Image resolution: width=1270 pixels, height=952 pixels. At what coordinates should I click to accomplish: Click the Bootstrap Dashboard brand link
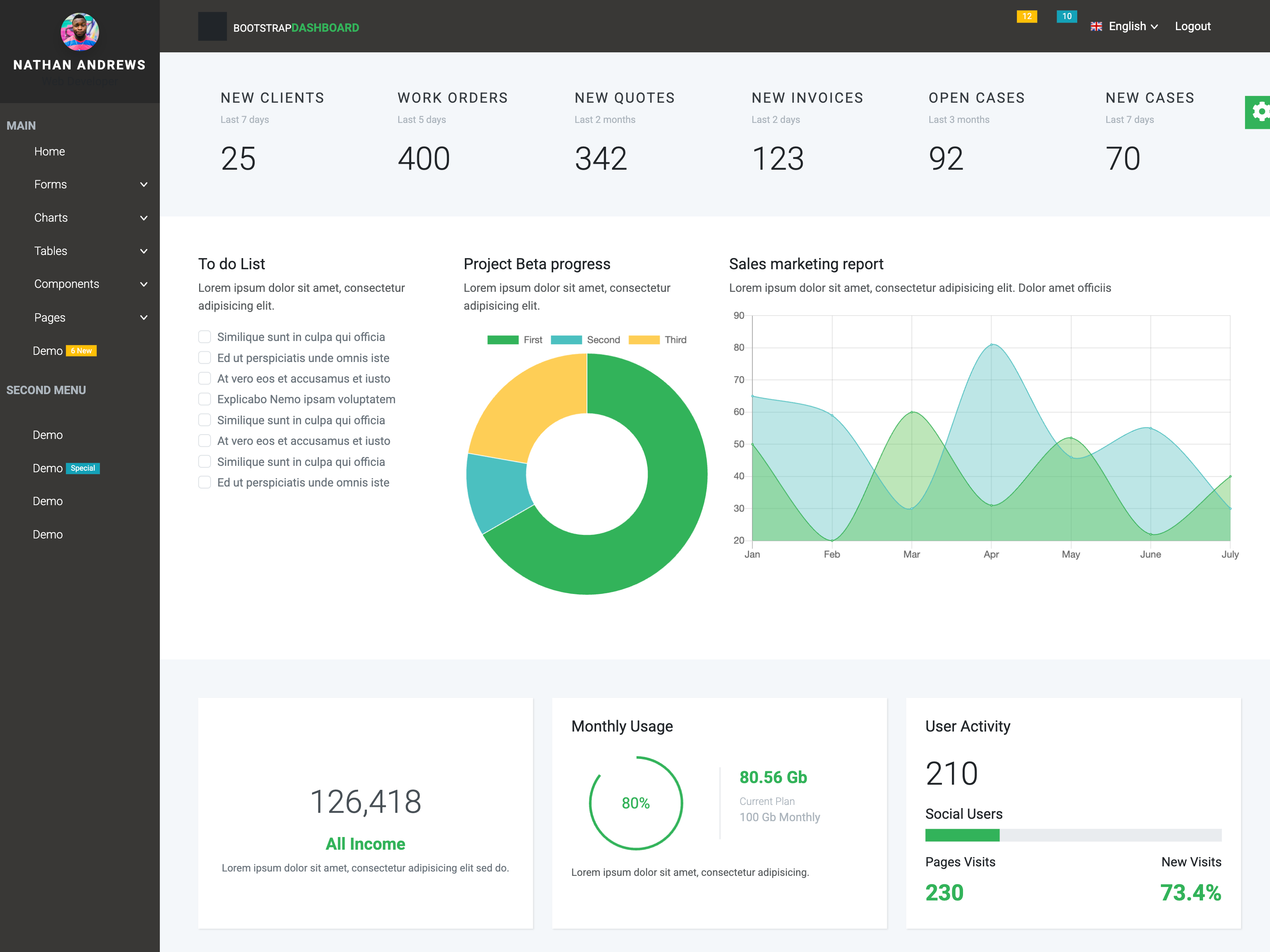tap(295, 27)
